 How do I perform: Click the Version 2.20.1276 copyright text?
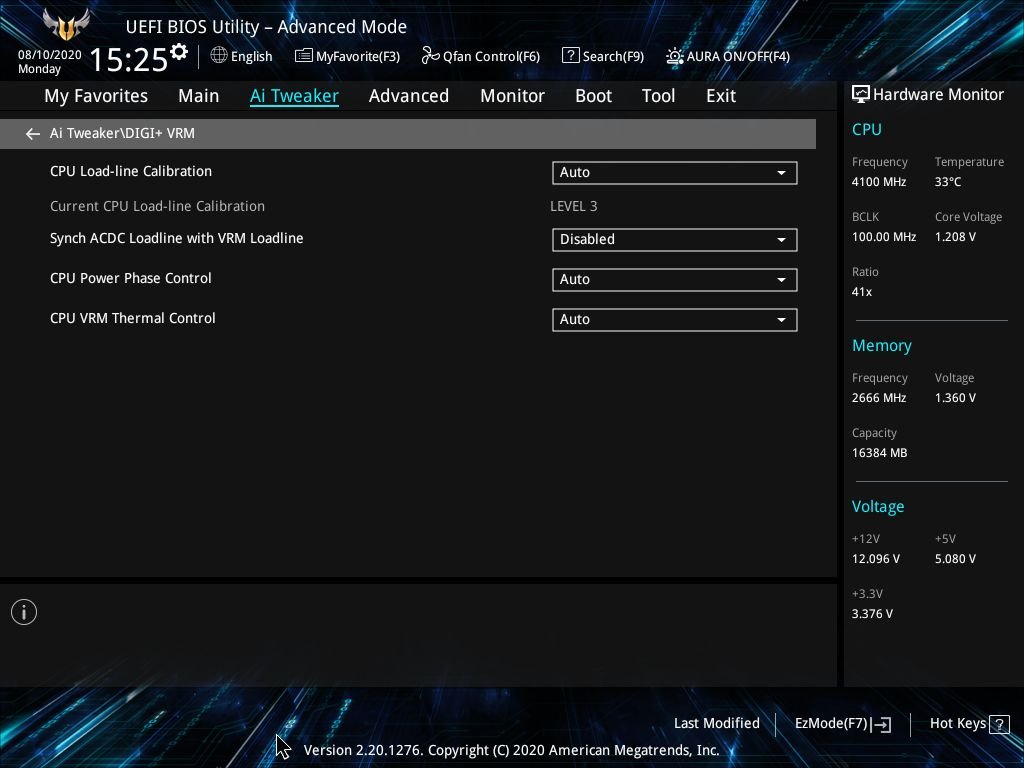click(511, 750)
